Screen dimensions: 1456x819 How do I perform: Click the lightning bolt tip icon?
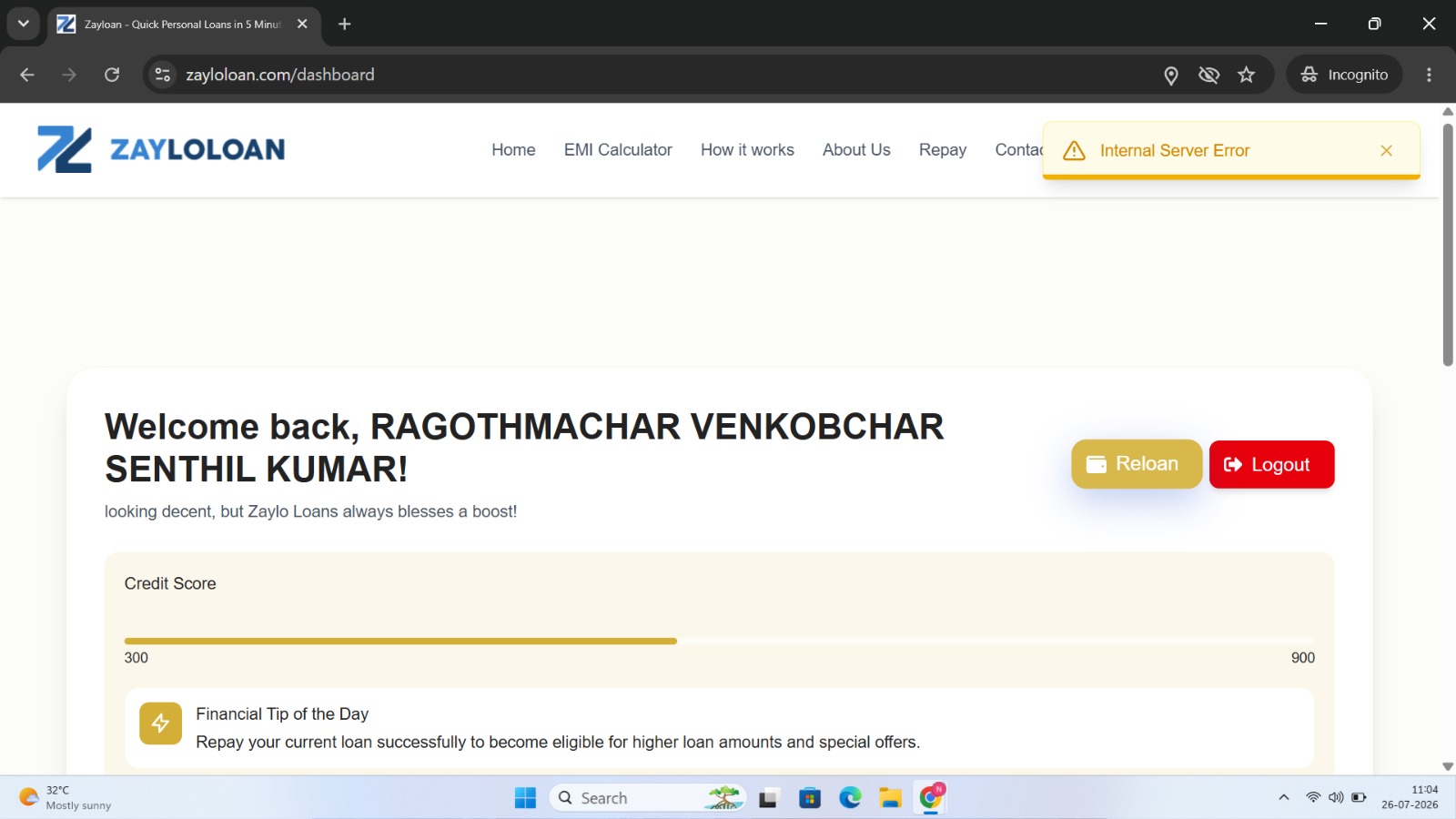(x=160, y=723)
